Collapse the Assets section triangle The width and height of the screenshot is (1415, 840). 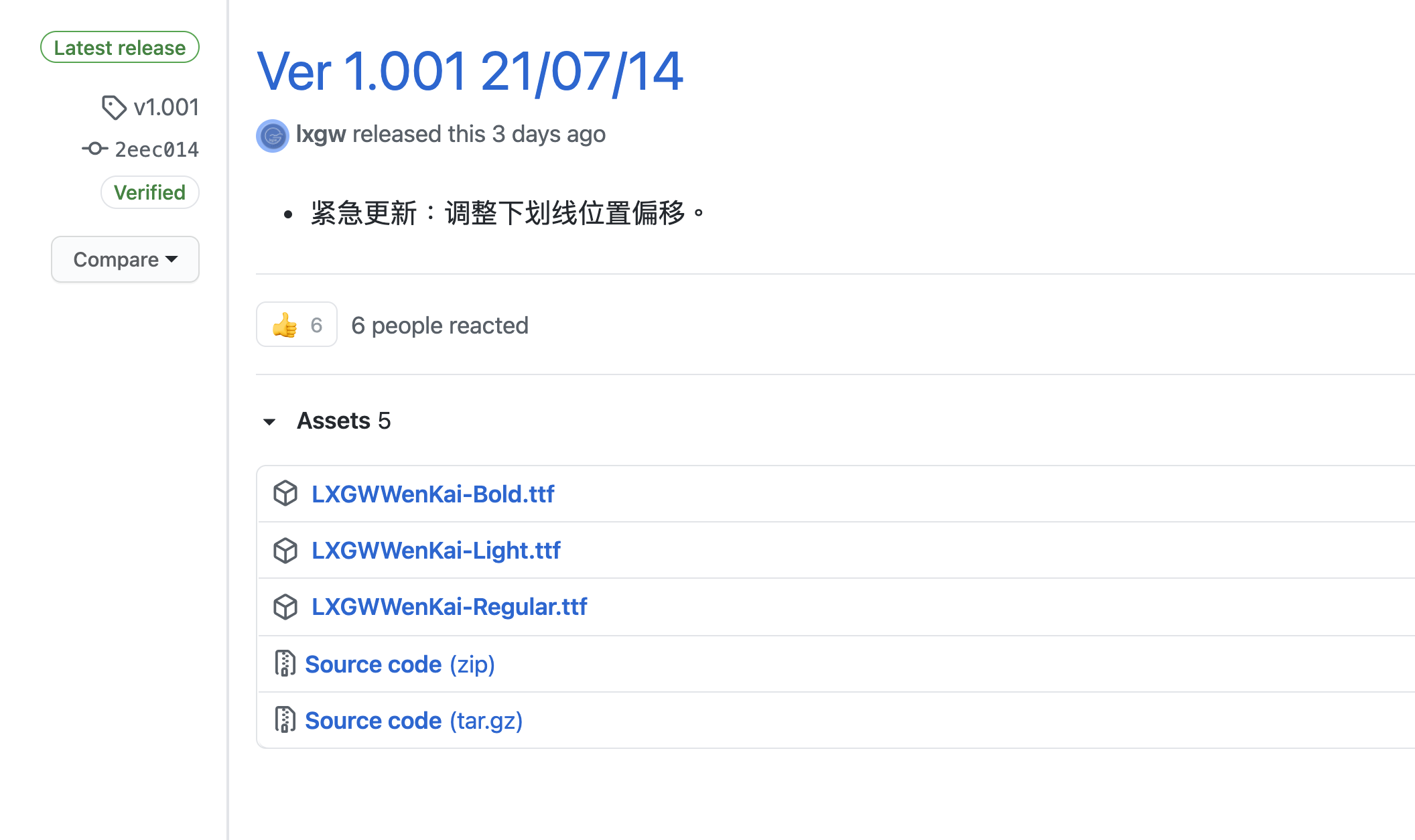click(269, 421)
